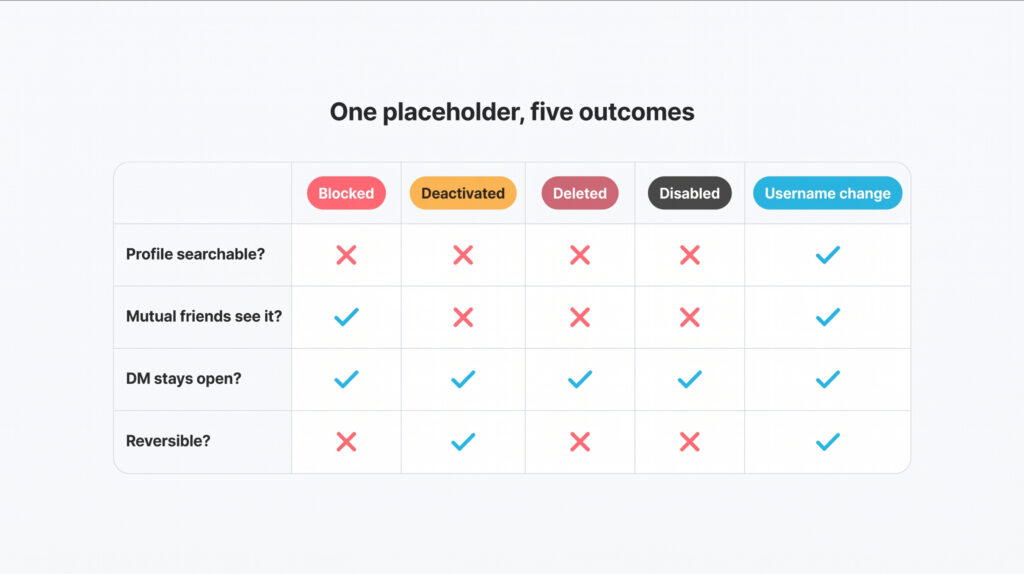Click the blue Username change pill
1024x574 pixels.
(x=827, y=193)
